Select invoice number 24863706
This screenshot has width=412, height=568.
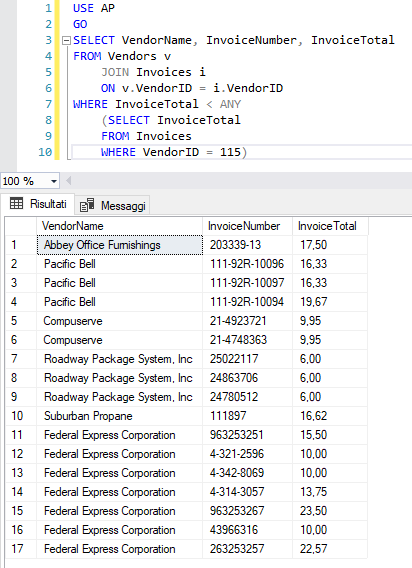click(247, 378)
